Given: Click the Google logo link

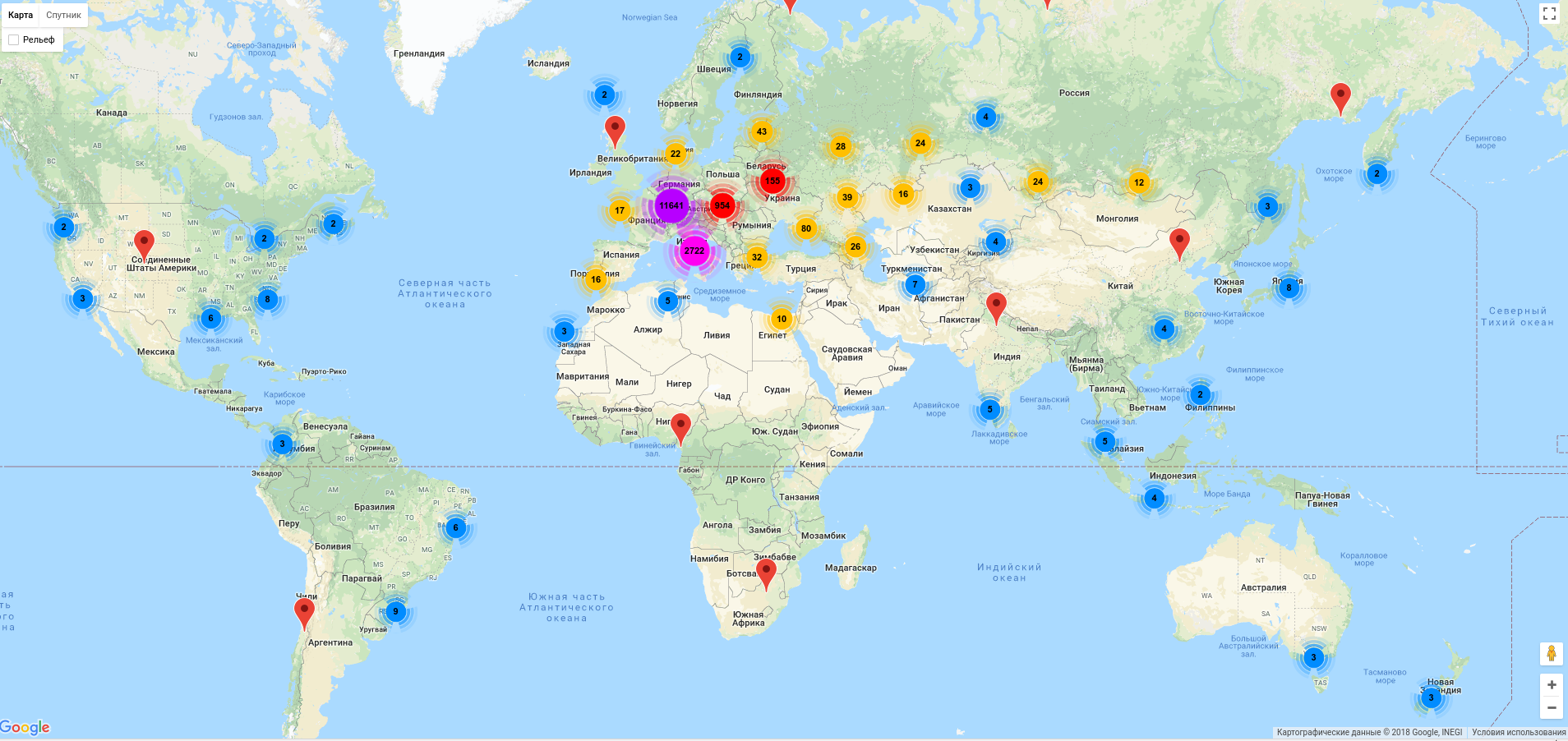Looking at the screenshot, I should 25,727.
